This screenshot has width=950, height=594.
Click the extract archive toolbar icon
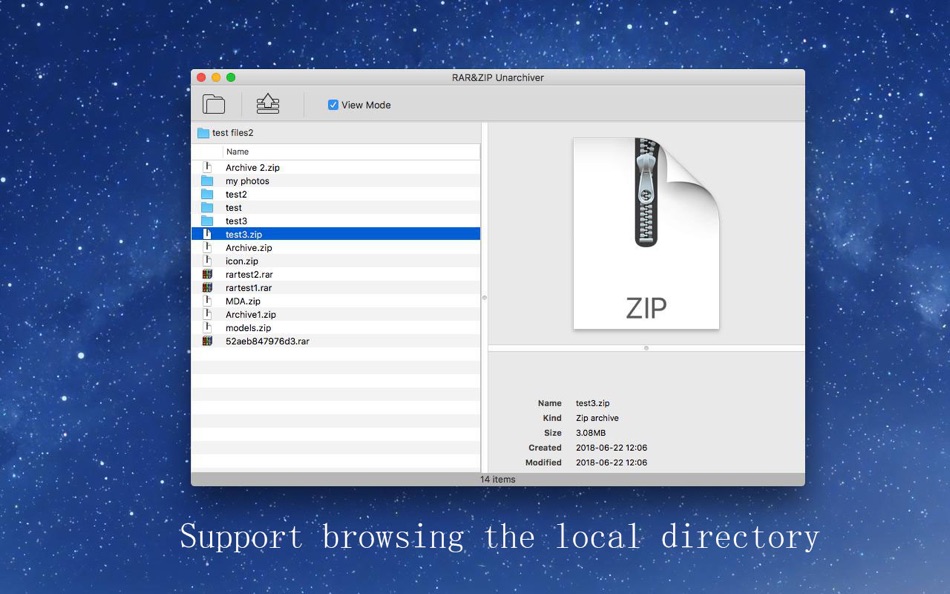[x=268, y=104]
